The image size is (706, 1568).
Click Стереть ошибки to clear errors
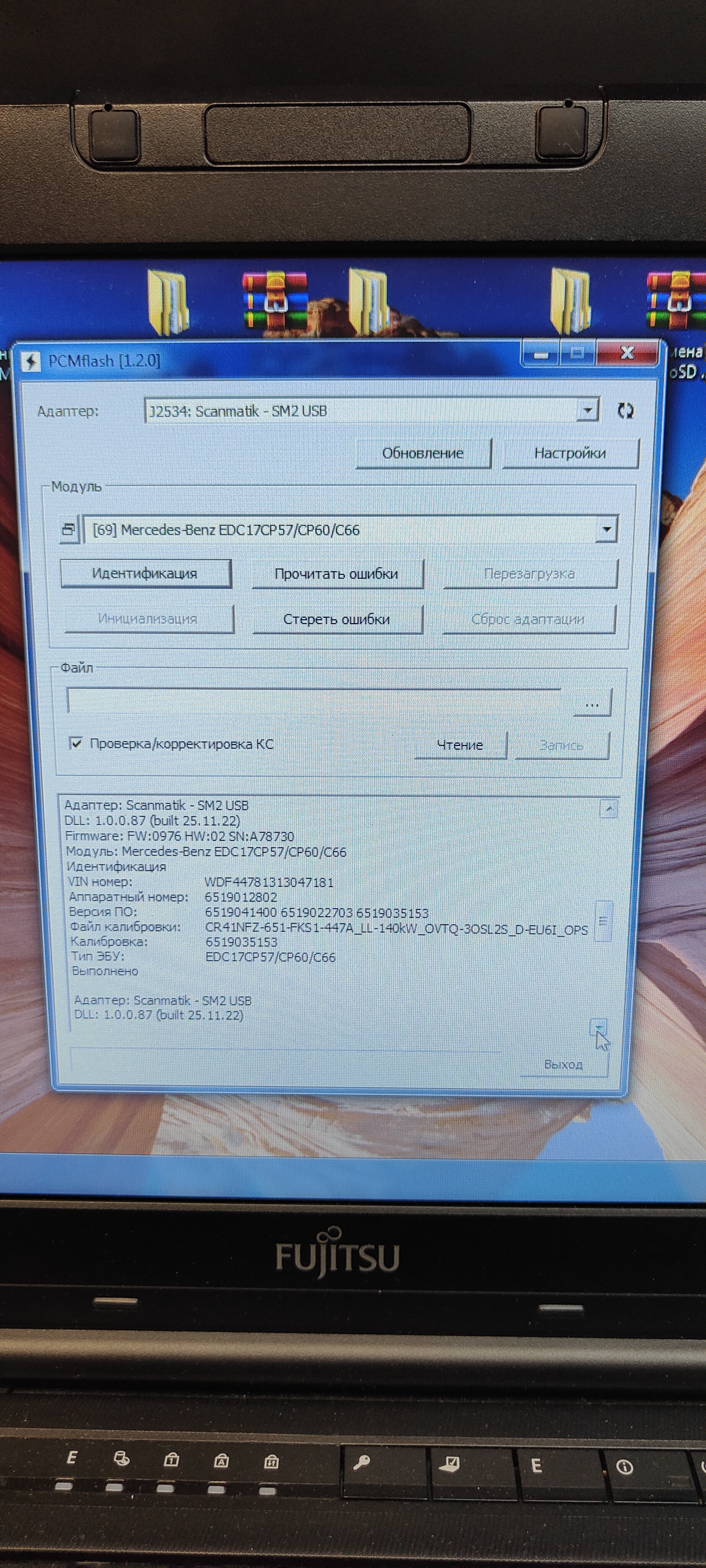tap(337, 619)
